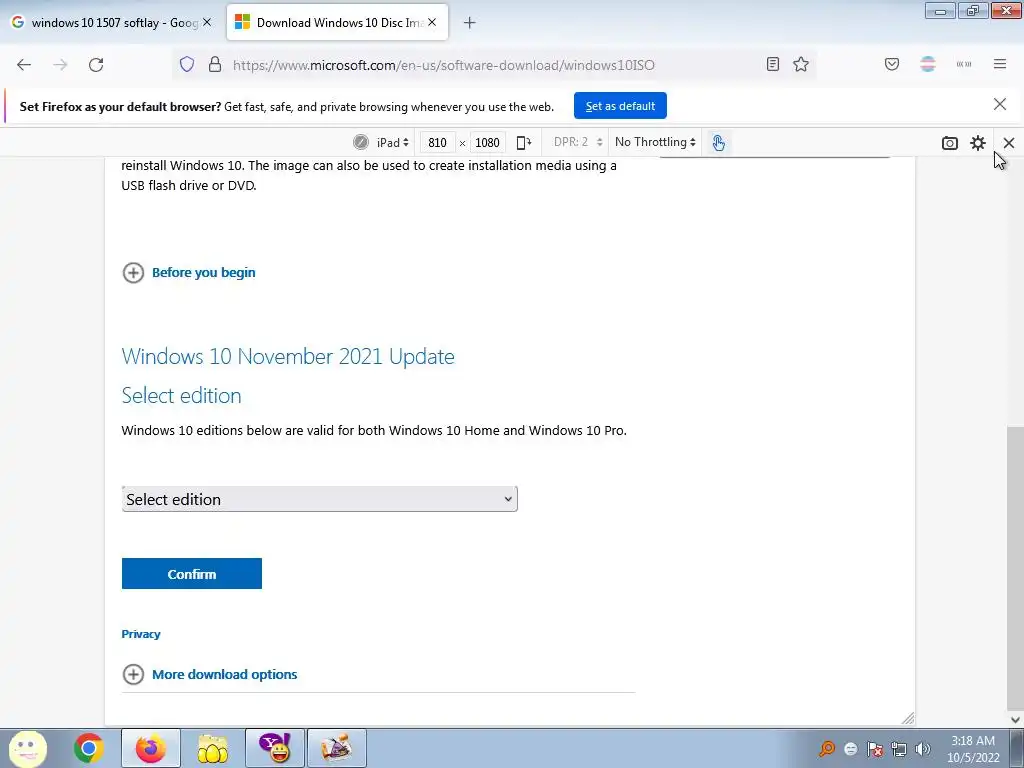Click the viewport height field 1080
Image resolution: width=1024 pixels, height=768 pixels.
[487, 142]
